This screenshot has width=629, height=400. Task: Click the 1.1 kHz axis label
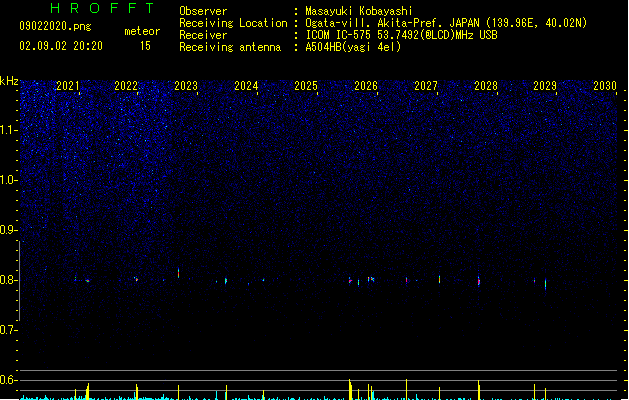8,130
